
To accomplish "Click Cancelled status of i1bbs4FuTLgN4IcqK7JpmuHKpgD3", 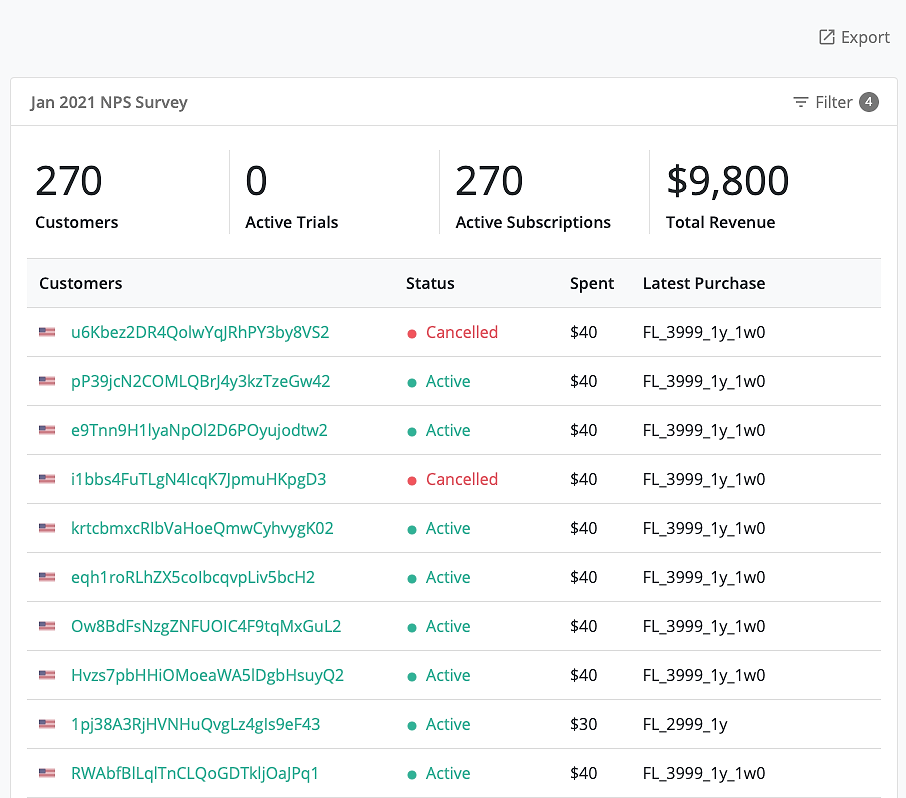I will tap(452, 480).
